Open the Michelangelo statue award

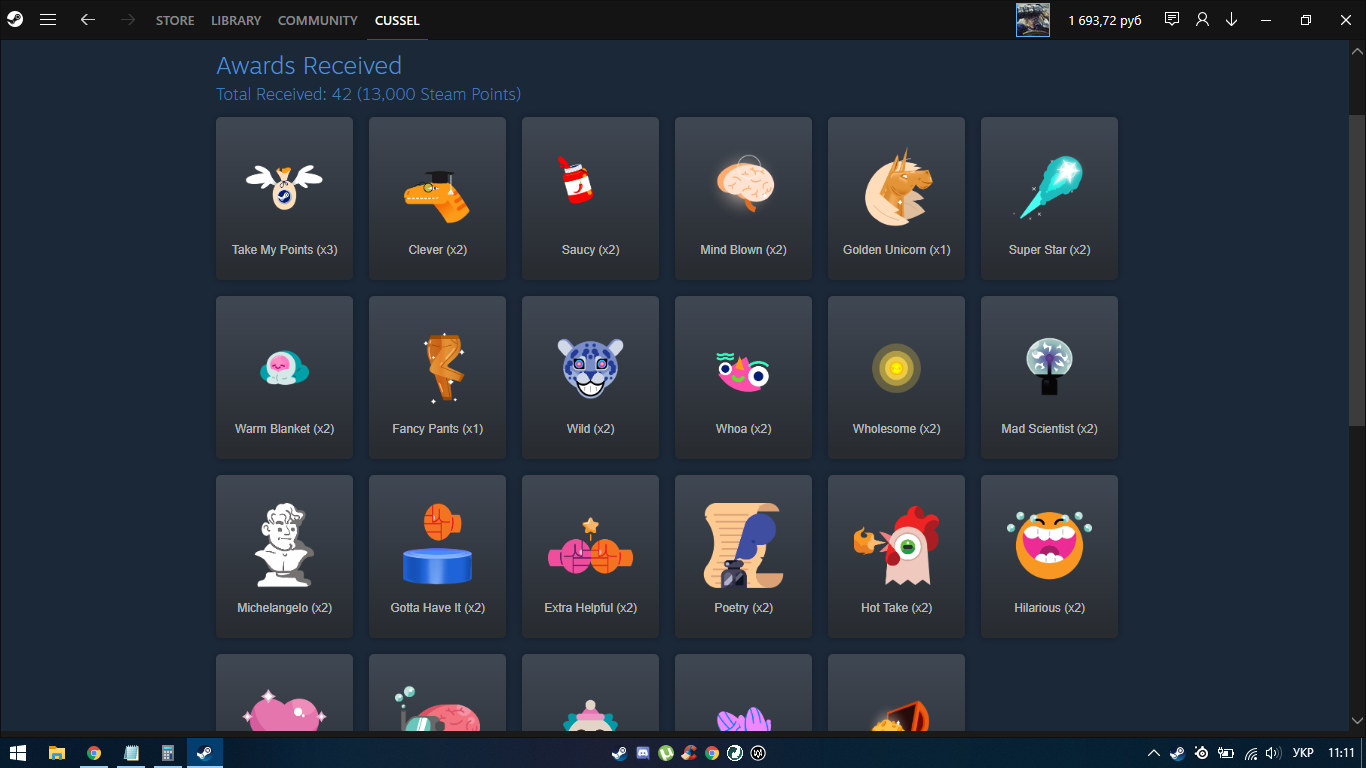pos(284,556)
